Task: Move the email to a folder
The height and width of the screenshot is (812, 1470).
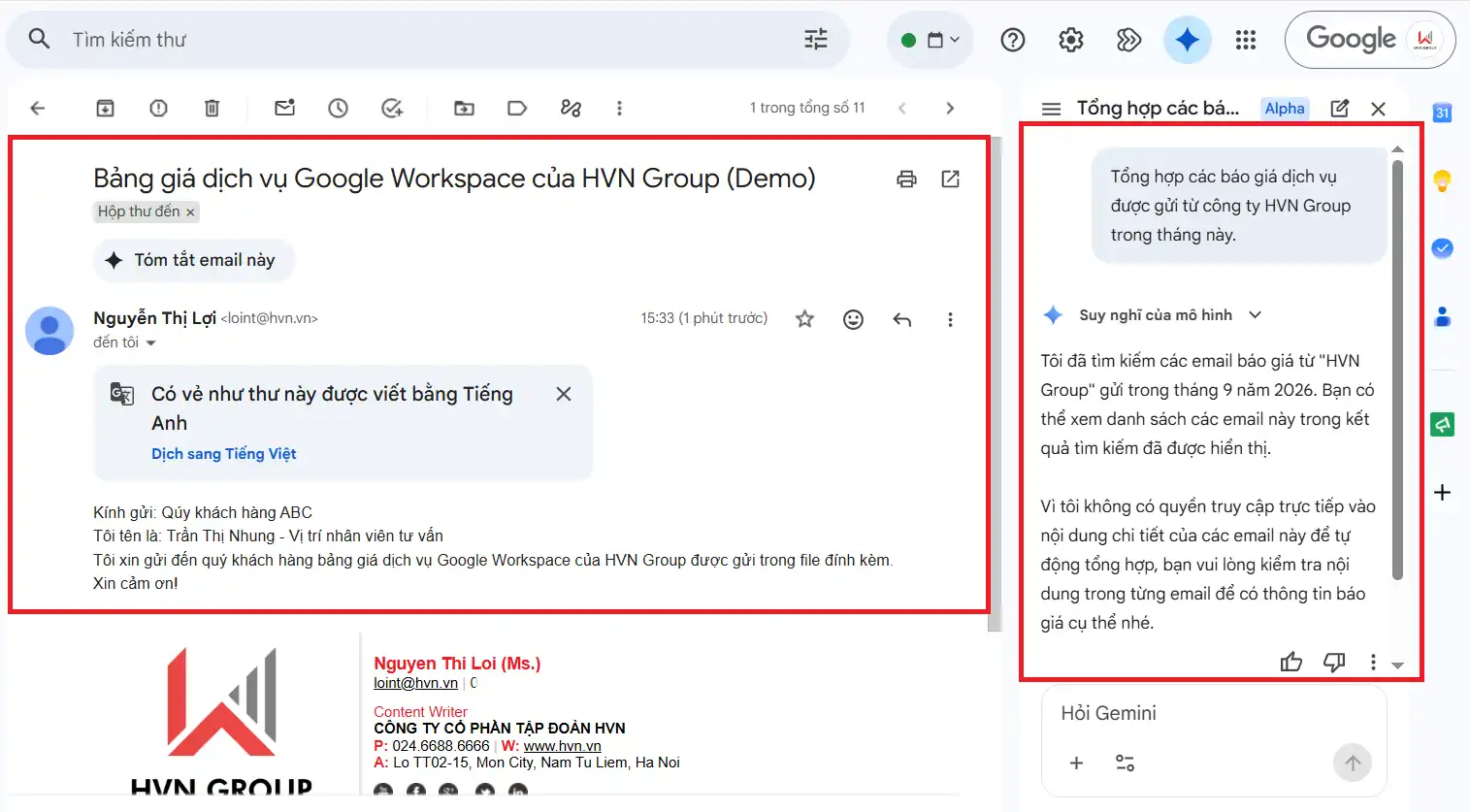Action: (x=464, y=108)
